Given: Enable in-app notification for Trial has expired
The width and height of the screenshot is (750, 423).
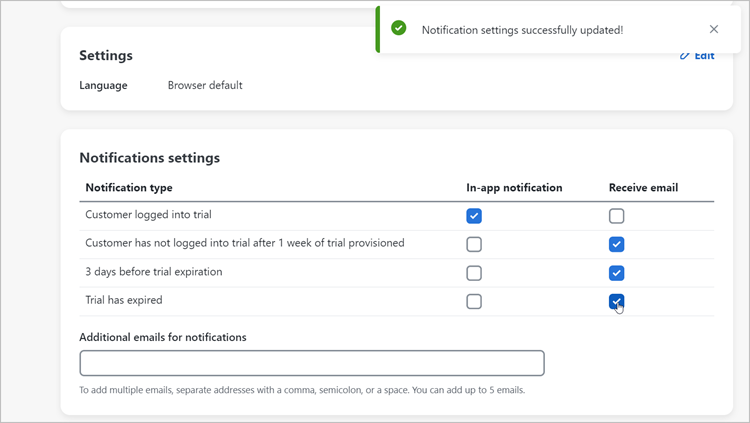Looking at the screenshot, I should [474, 301].
